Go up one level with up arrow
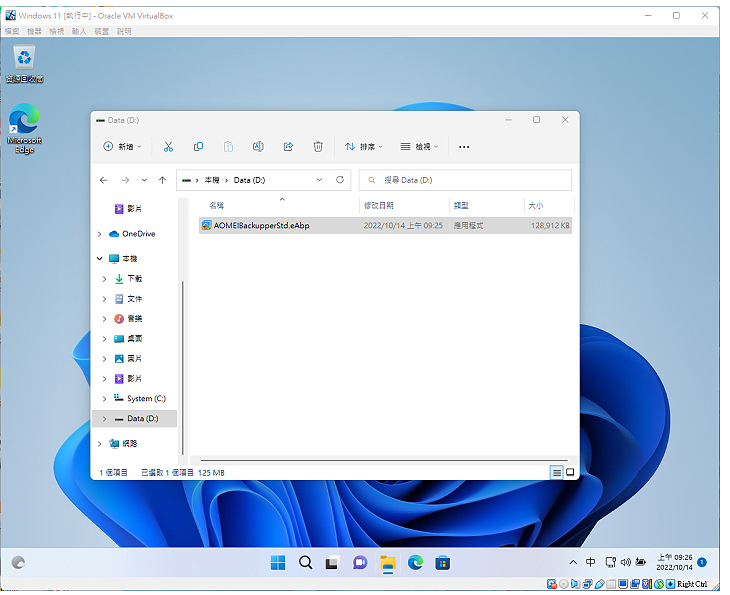Viewport: 730px width, 595px height. (162, 180)
